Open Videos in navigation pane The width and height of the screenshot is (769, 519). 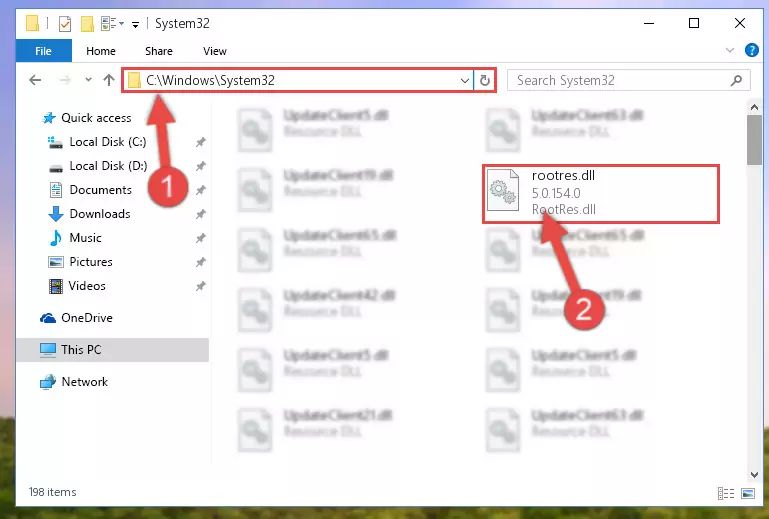tap(87, 286)
